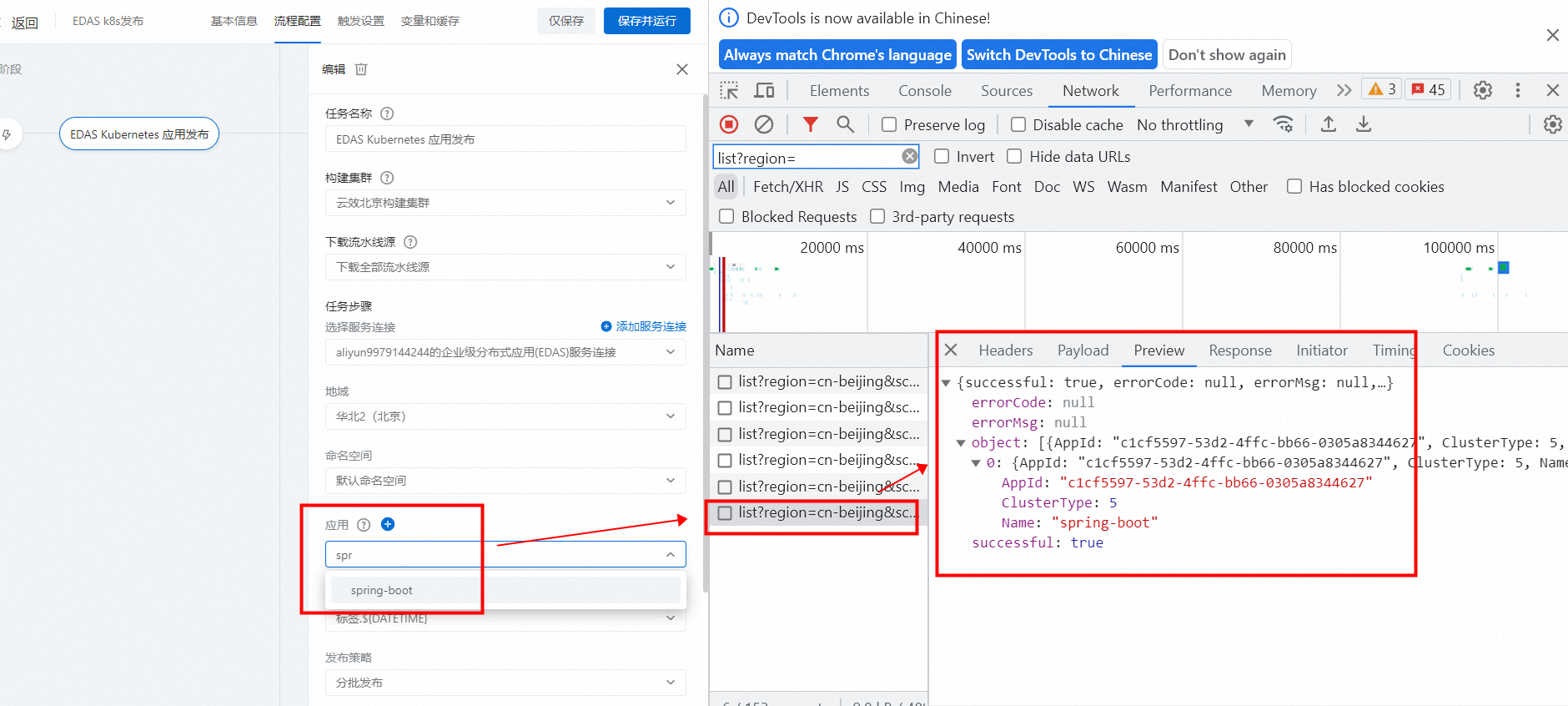This screenshot has height=706, width=1568.
Task: Clear the list?region= filter text
Action: point(910,156)
